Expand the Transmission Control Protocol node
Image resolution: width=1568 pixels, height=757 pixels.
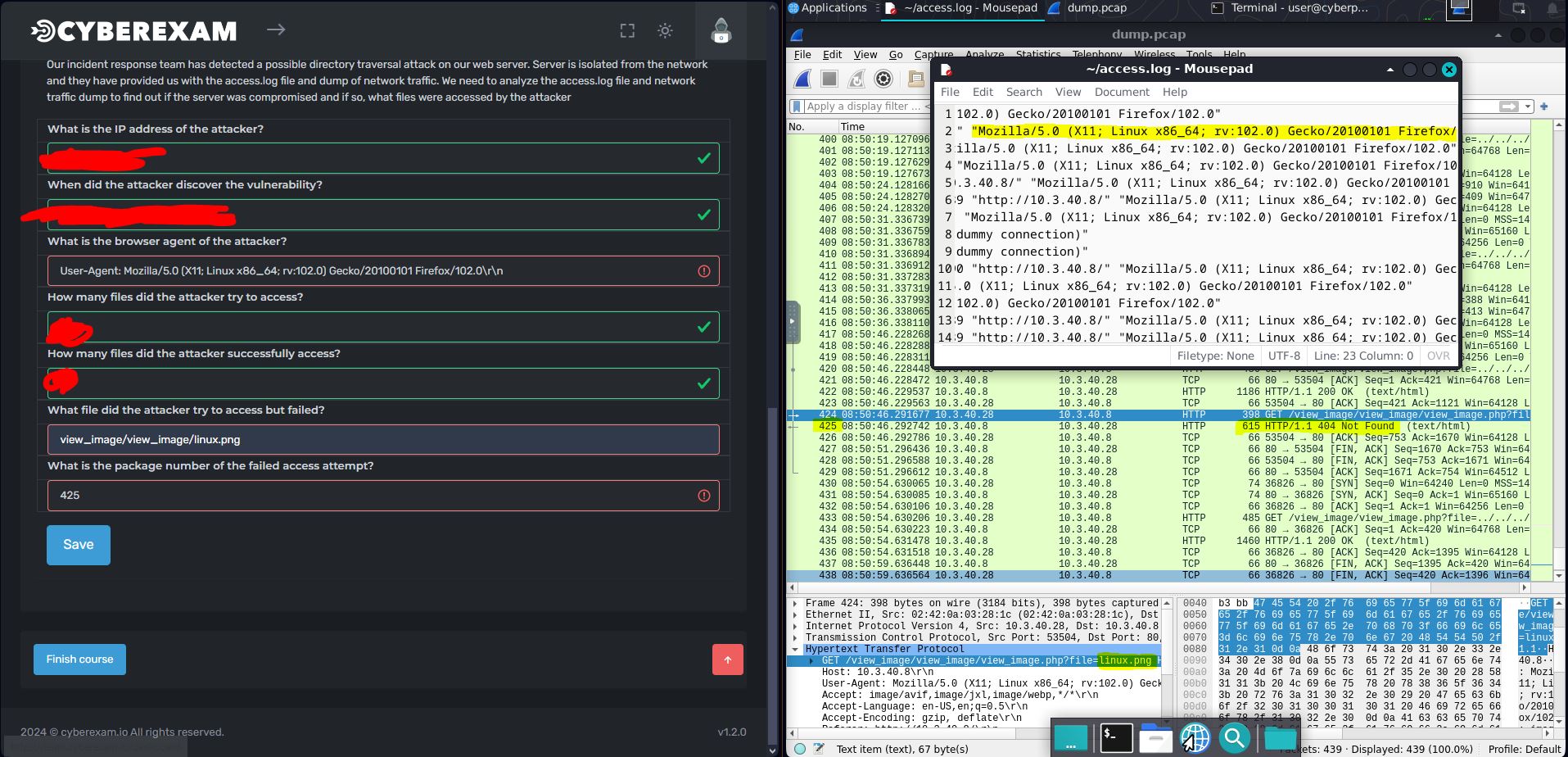795,637
